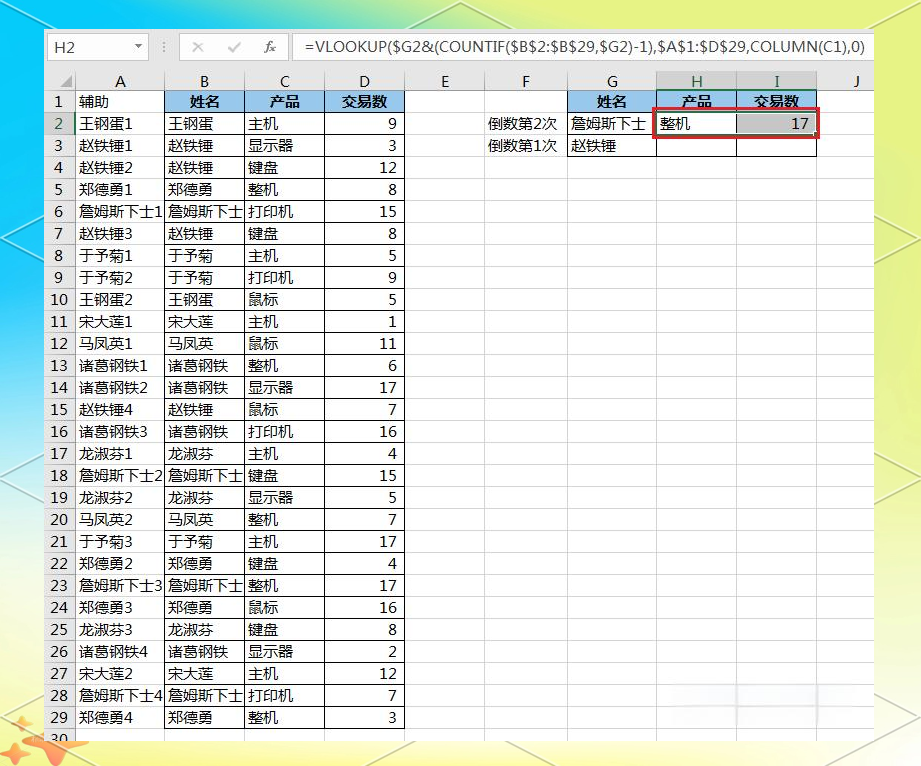Select column I header

tap(777, 81)
